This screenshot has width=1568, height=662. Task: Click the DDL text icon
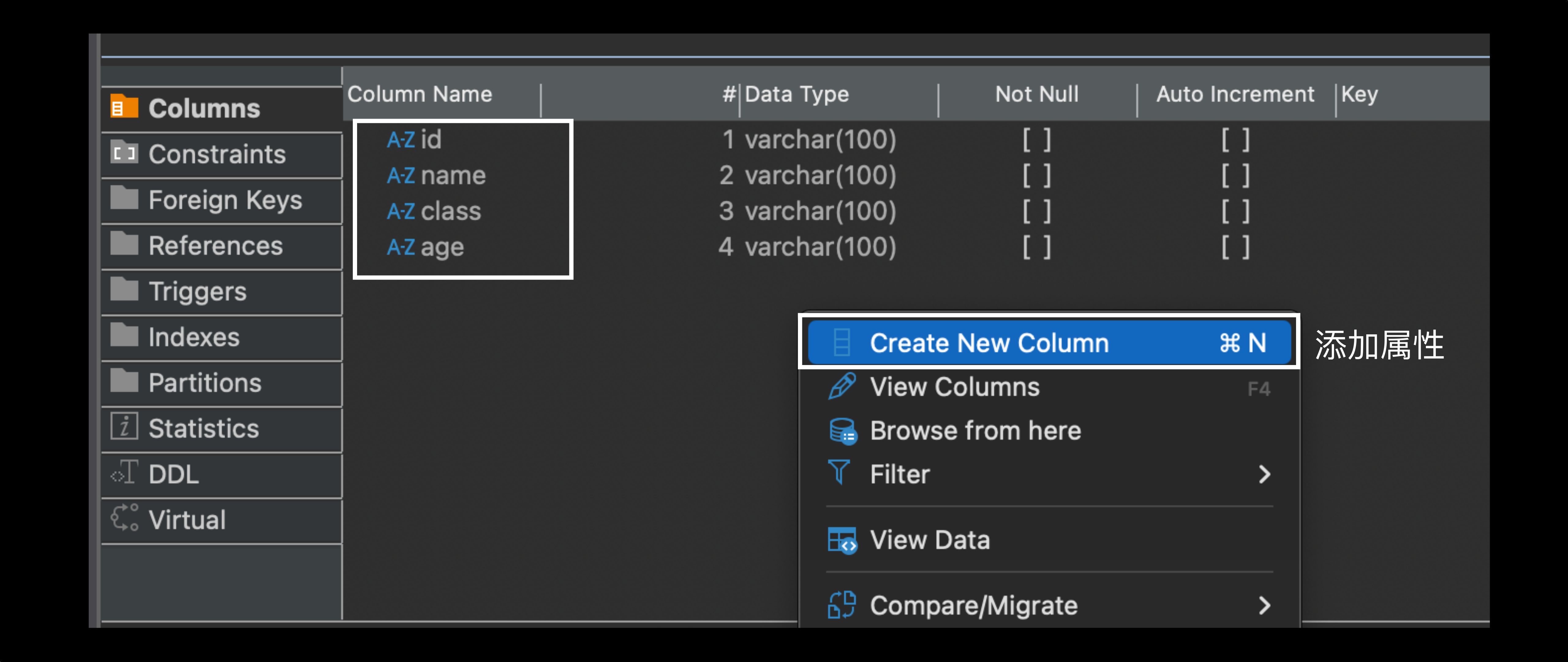tap(124, 473)
